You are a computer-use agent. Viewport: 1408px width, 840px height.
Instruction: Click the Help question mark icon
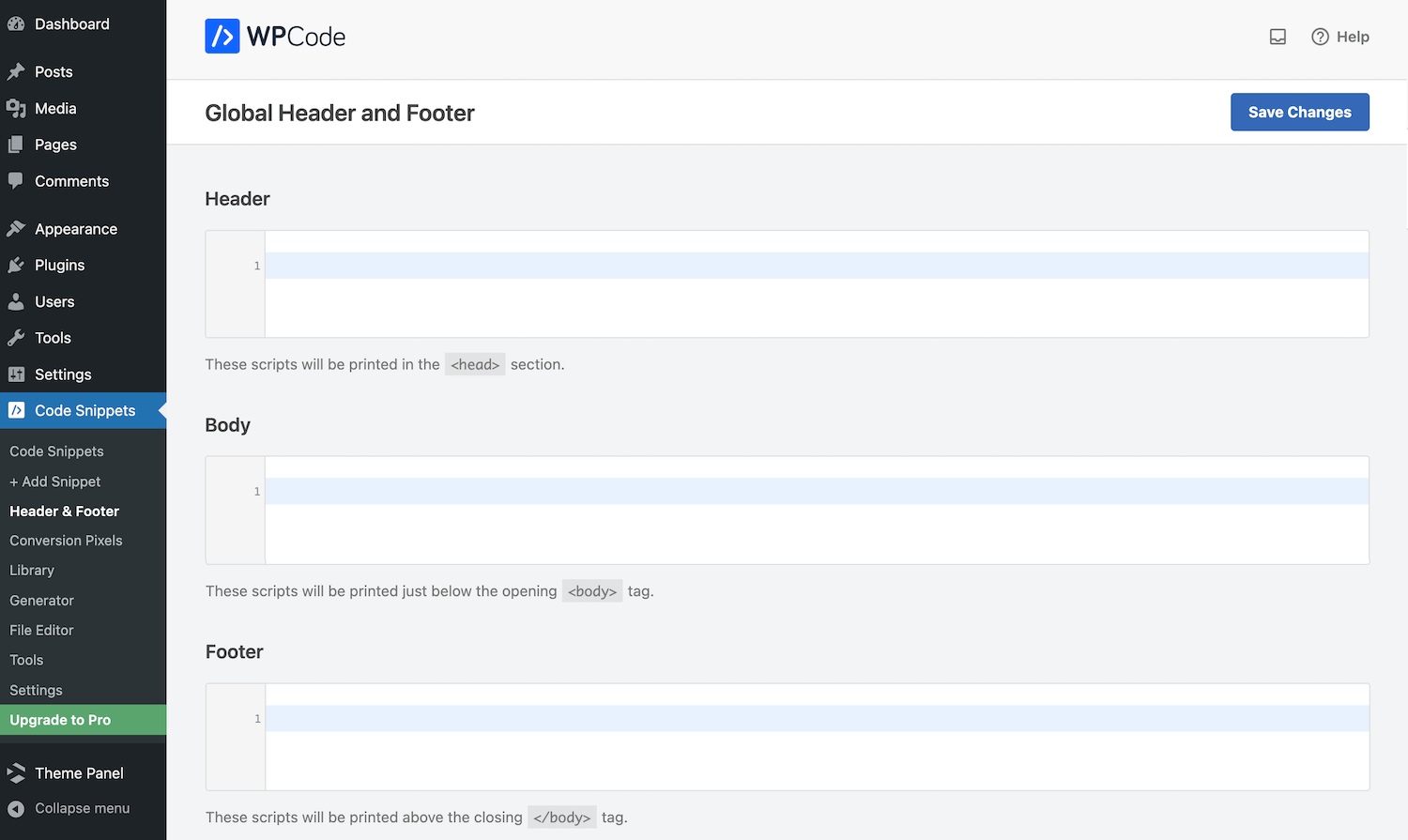click(x=1320, y=37)
